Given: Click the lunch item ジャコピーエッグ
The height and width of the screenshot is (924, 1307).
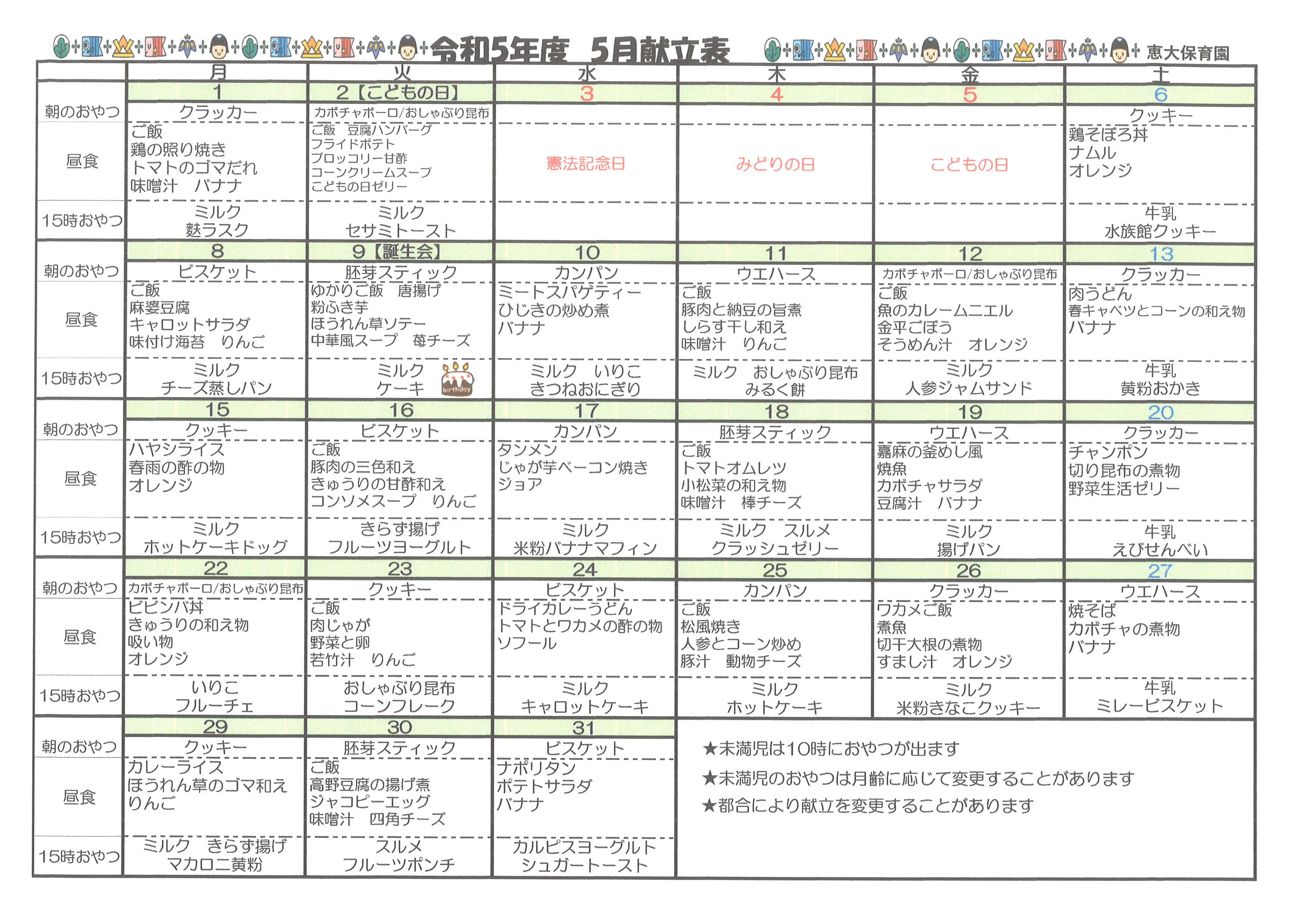Looking at the screenshot, I should click(369, 802).
